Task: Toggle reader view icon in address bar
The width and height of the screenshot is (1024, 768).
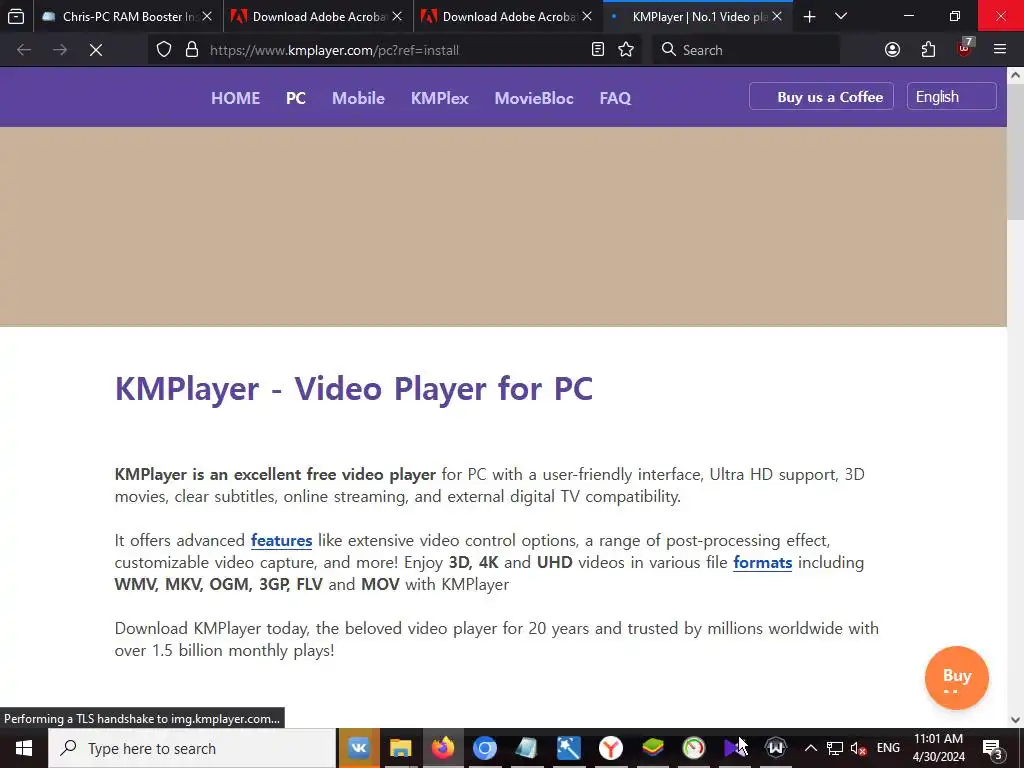Action: [x=598, y=50]
